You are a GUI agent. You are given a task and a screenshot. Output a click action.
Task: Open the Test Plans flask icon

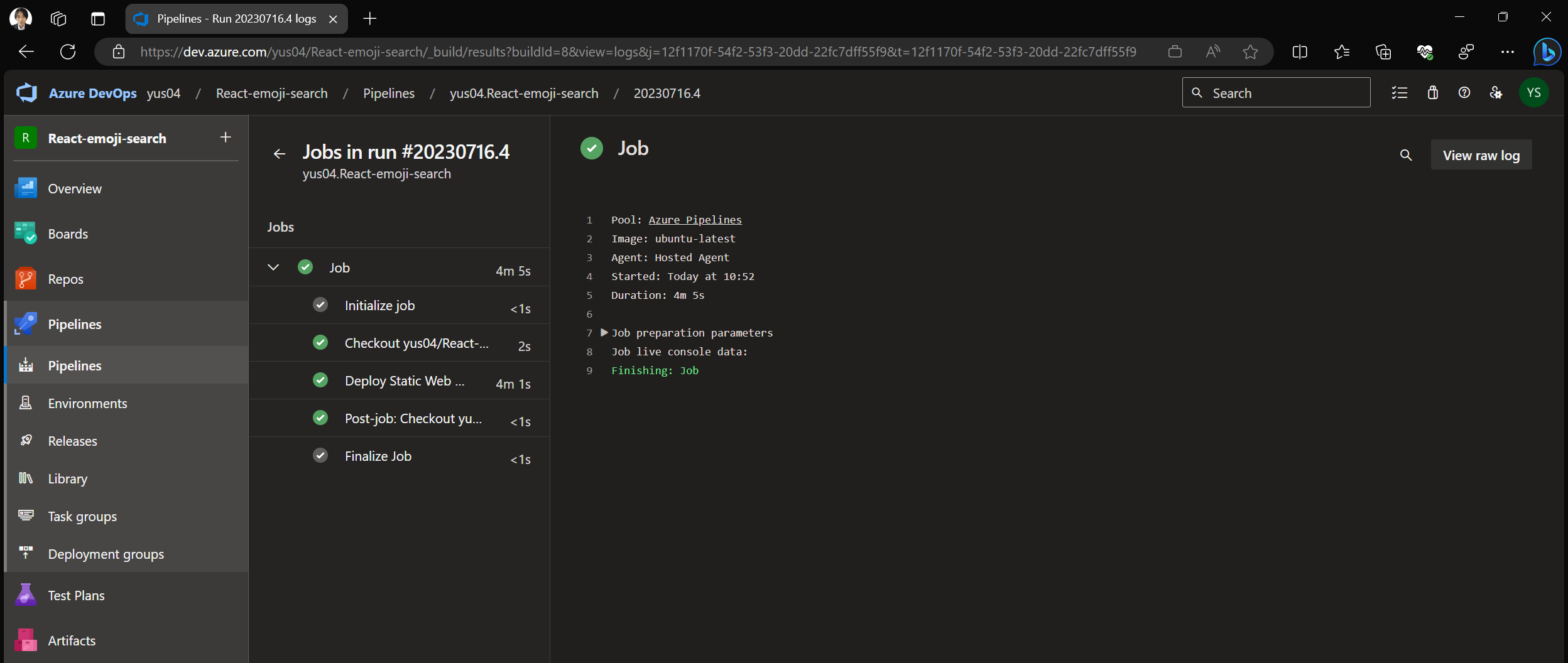pos(26,595)
